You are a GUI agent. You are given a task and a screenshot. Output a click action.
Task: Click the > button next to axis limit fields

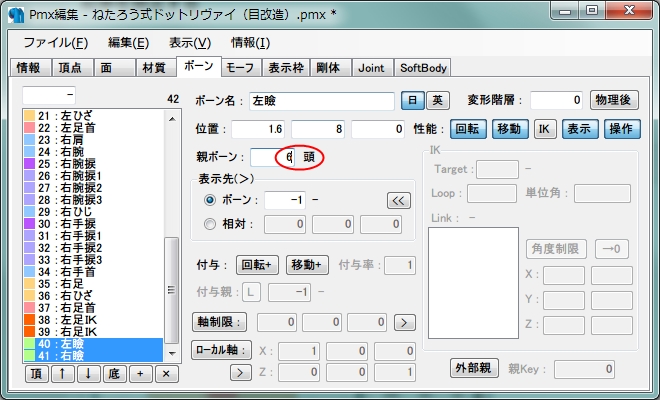(x=405, y=323)
